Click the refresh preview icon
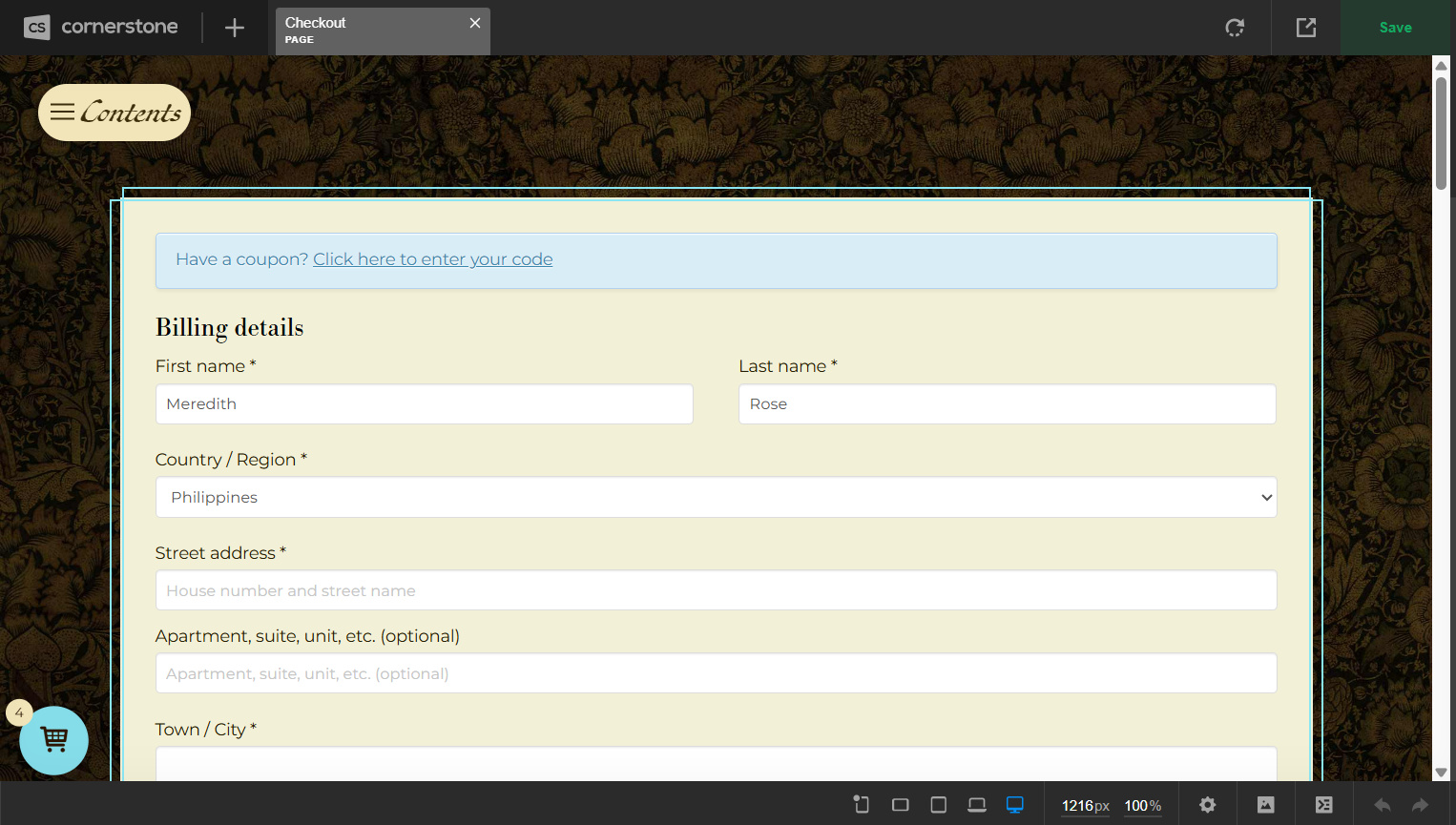The width and height of the screenshot is (1456, 825). pos(1235,28)
